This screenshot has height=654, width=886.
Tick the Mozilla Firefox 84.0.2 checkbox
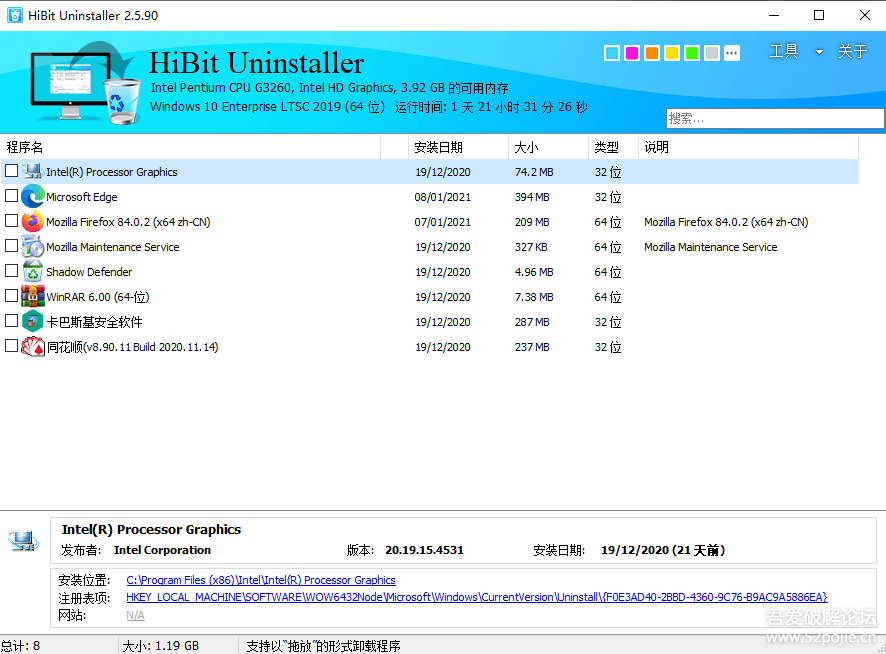pos(11,220)
